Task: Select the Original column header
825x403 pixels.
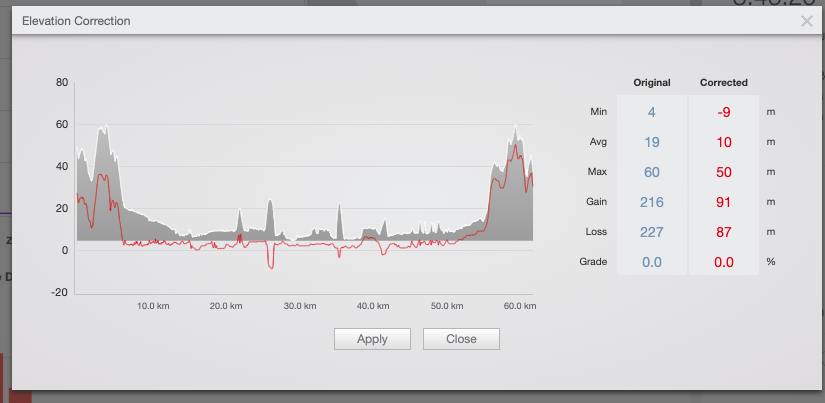Action: coord(651,83)
